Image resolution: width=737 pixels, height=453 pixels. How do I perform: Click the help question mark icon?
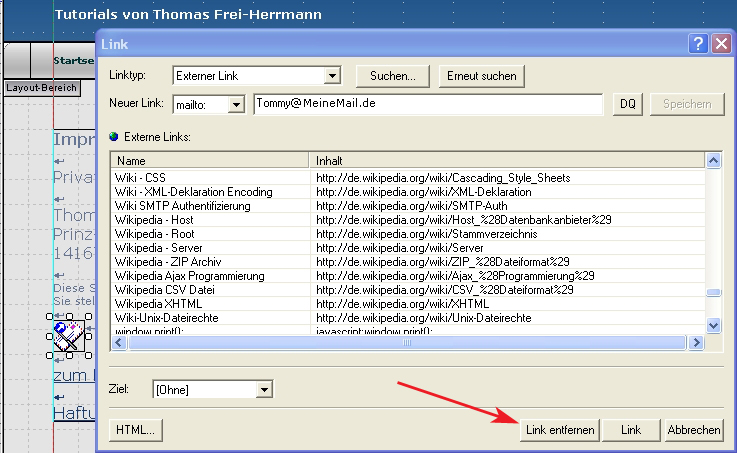click(x=699, y=44)
